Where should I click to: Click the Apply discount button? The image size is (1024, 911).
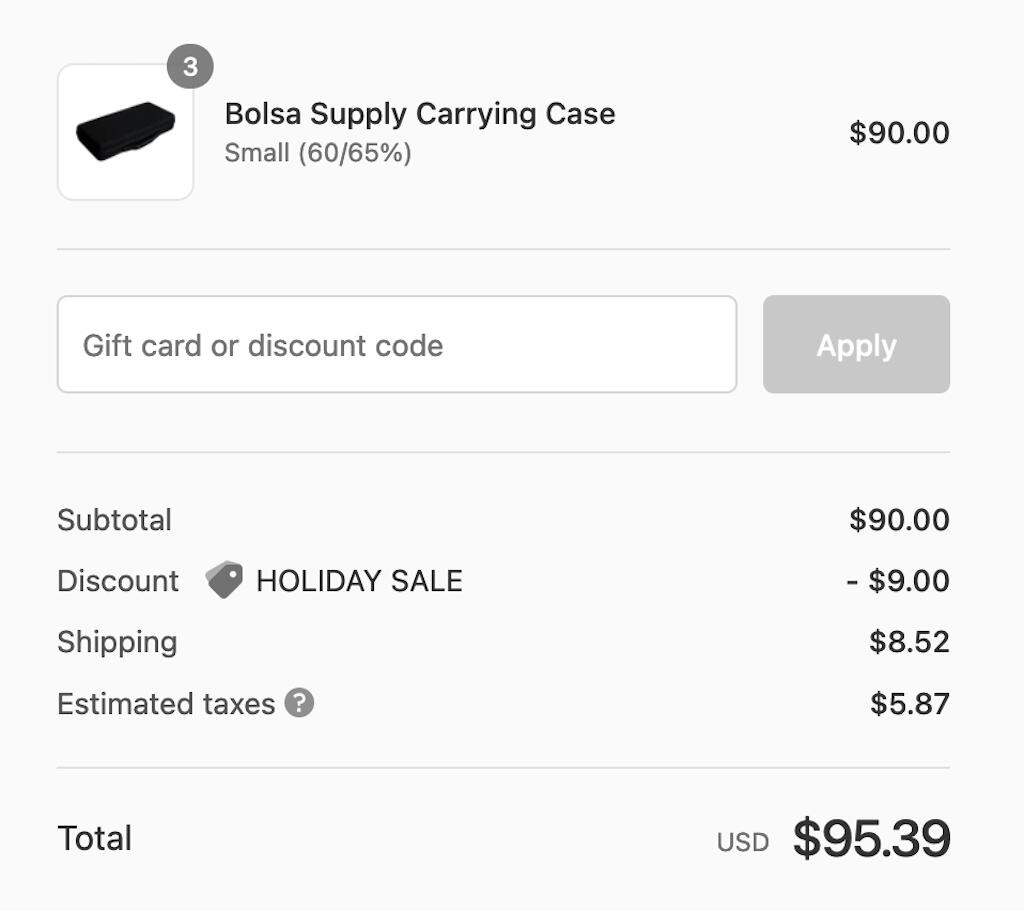[x=856, y=344]
